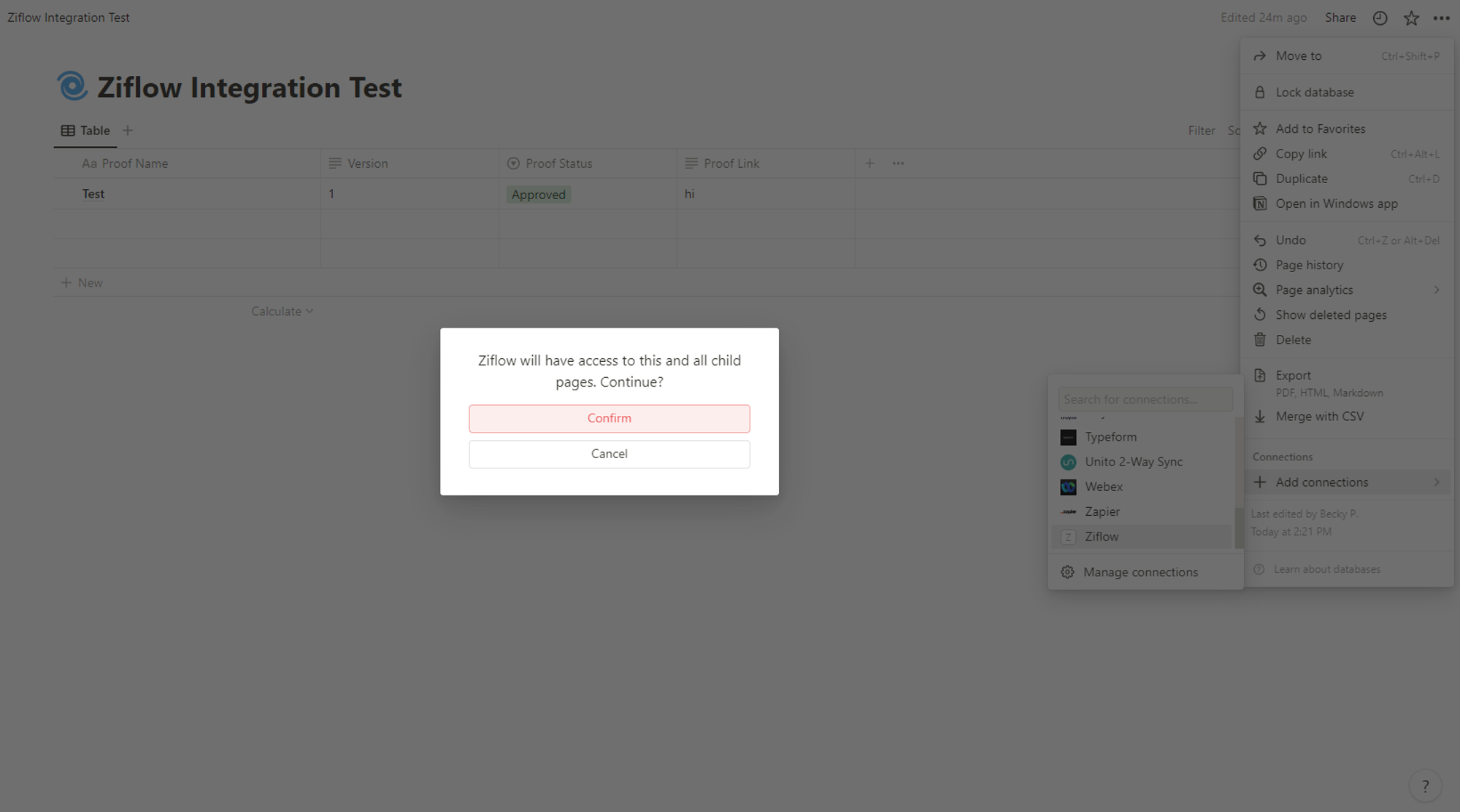Viewport: 1460px width, 812px height.
Task: Click the Proof Link cell 'hi'
Action: tap(766, 194)
